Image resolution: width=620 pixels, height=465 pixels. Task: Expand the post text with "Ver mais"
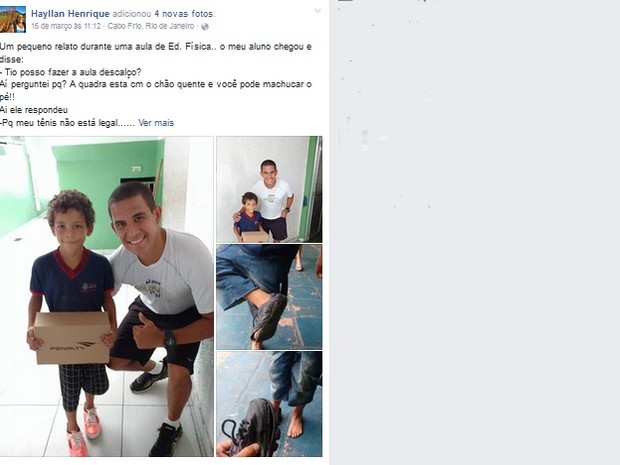(x=156, y=123)
